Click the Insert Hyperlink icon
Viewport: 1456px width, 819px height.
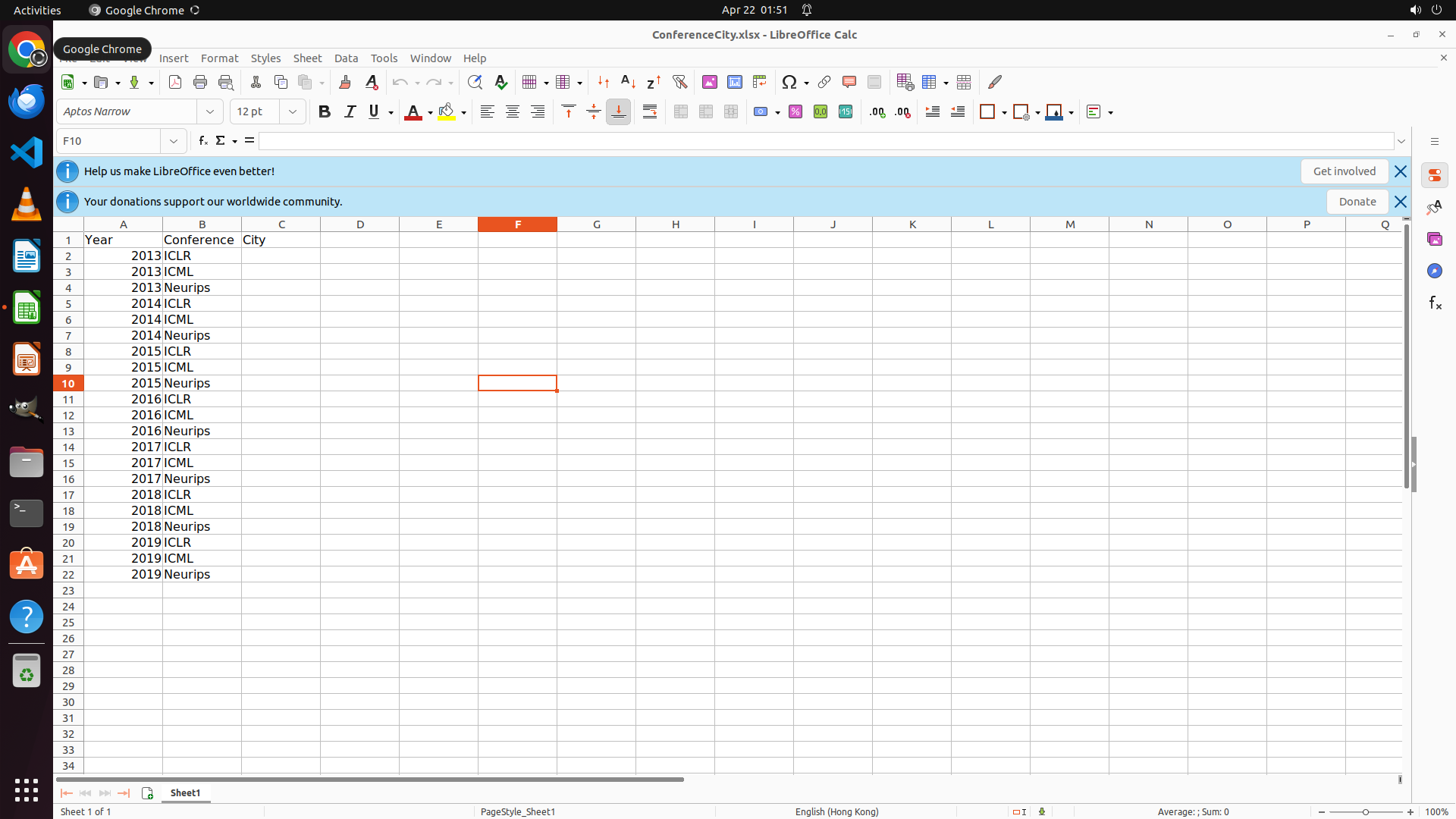pyautogui.click(x=824, y=82)
